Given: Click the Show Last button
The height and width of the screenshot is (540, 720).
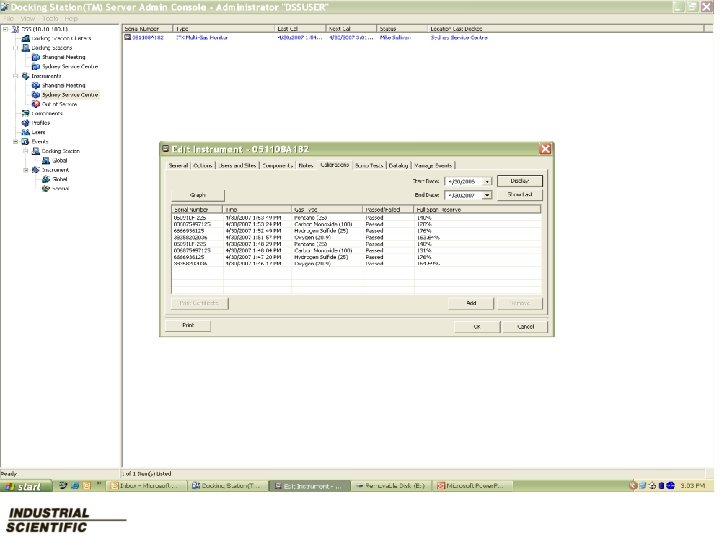Looking at the screenshot, I should coord(520,195).
